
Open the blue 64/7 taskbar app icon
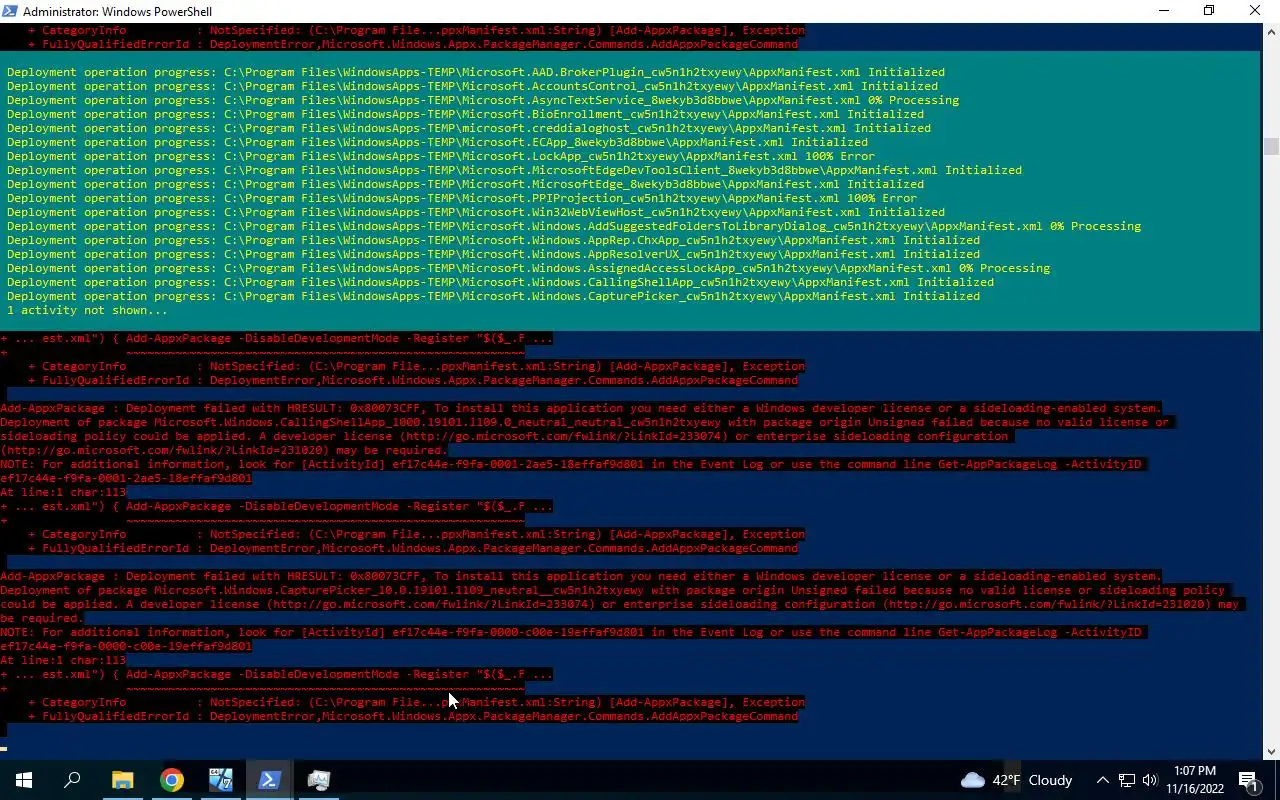221,780
